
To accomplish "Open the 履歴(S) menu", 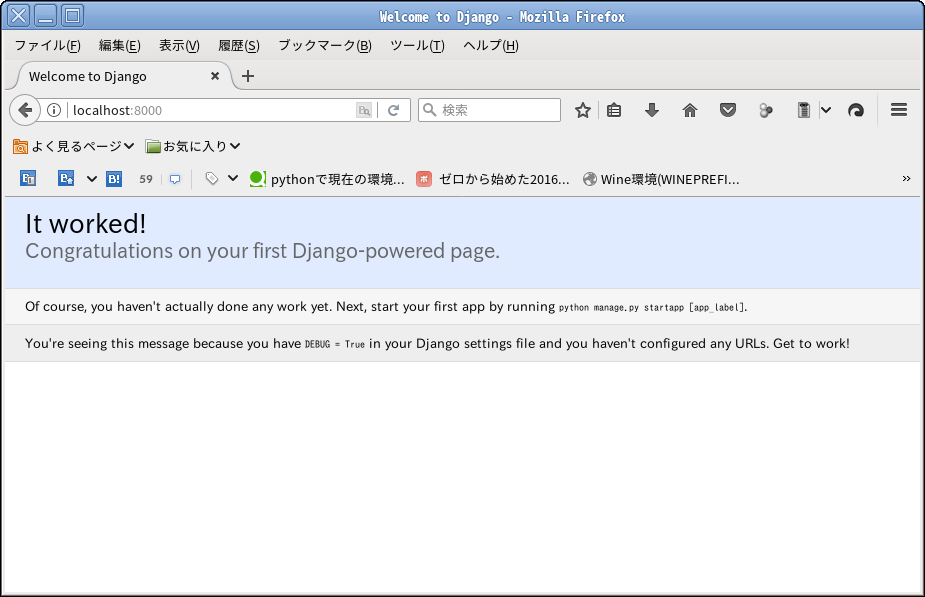I will coord(239,45).
